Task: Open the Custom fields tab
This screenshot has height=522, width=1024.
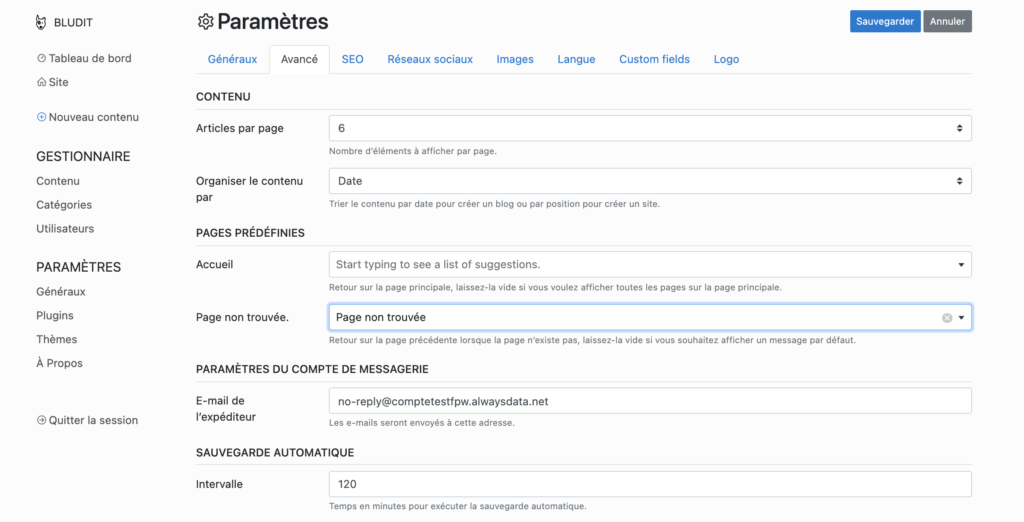Action: (x=654, y=59)
